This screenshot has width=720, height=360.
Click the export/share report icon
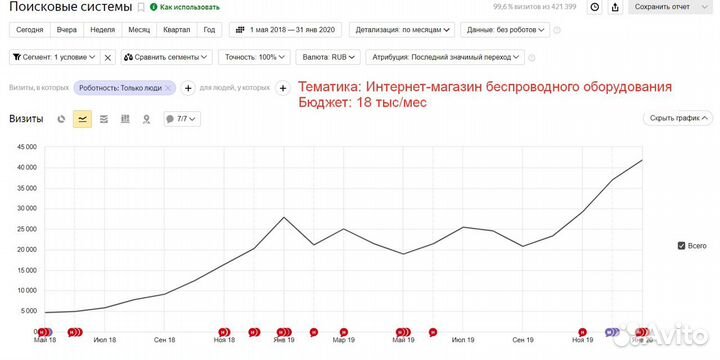pos(615,7)
